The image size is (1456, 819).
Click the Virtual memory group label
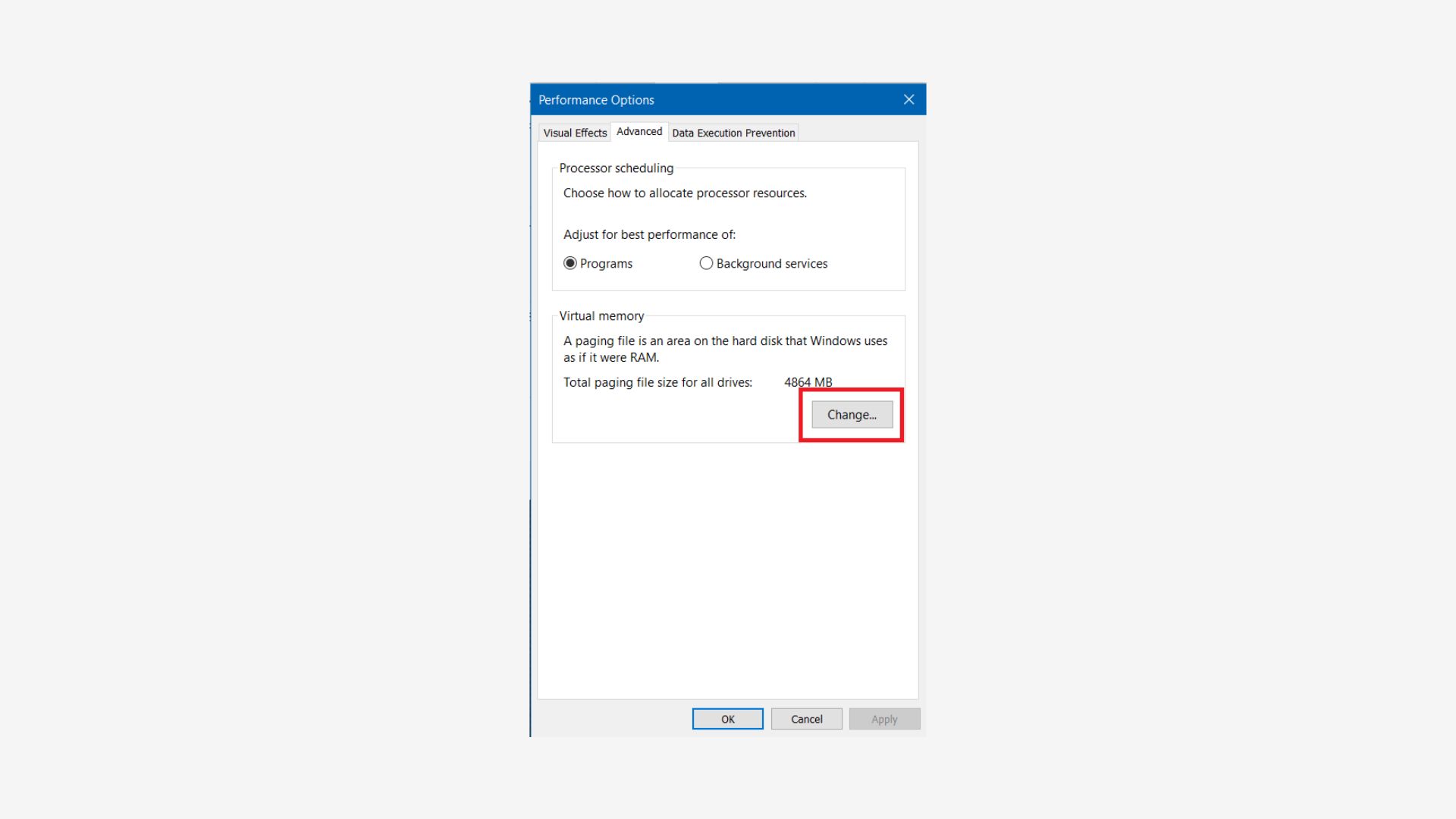click(601, 316)
